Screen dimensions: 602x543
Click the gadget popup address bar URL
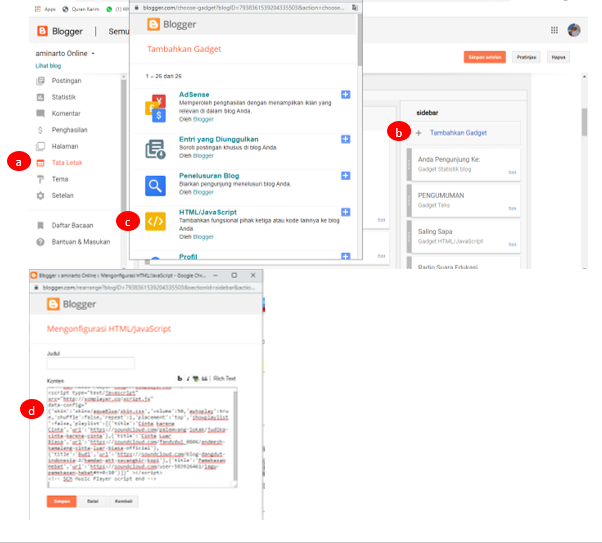click(243, 8)
